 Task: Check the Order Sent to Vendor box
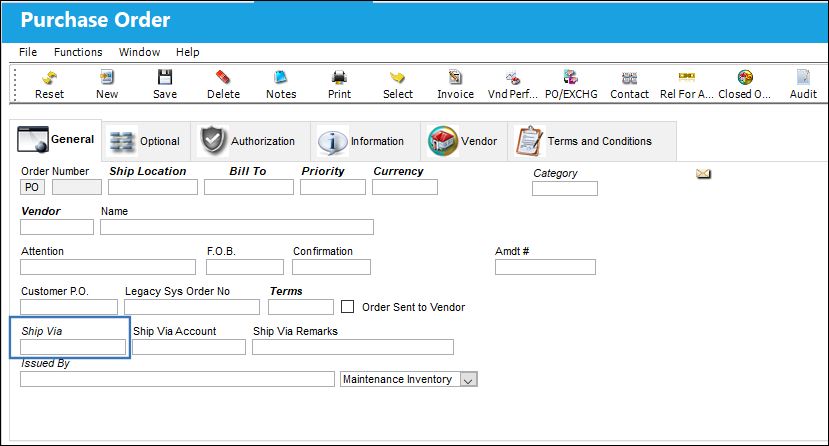pyautogui.click(x=347, y=306)
